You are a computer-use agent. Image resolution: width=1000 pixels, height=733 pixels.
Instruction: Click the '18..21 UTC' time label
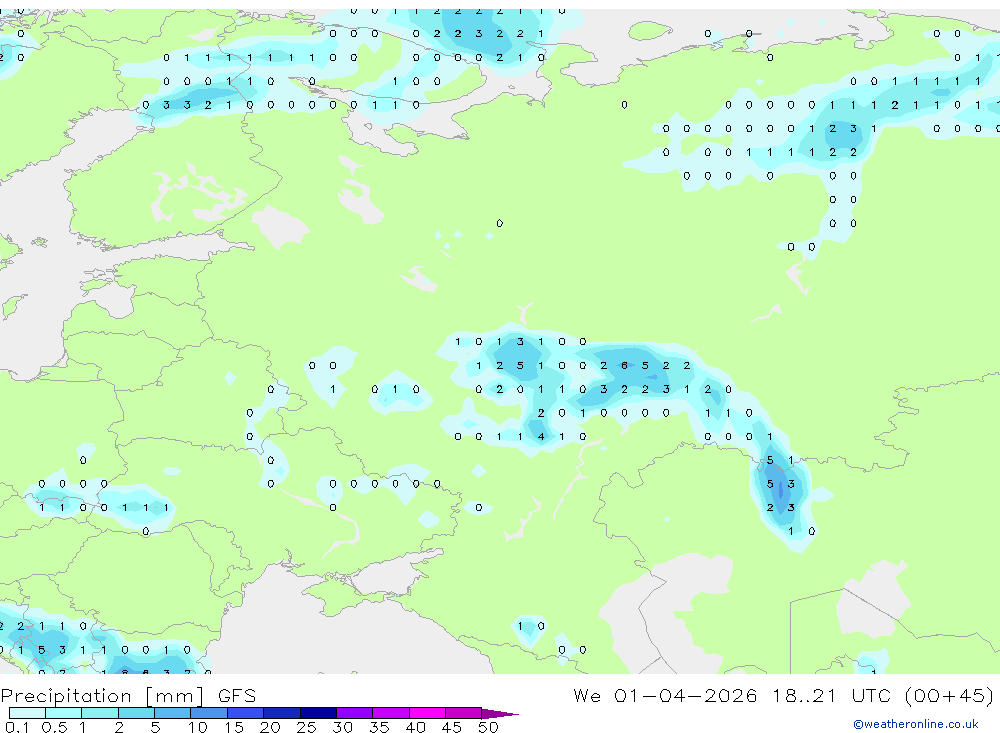pos(832,695)
